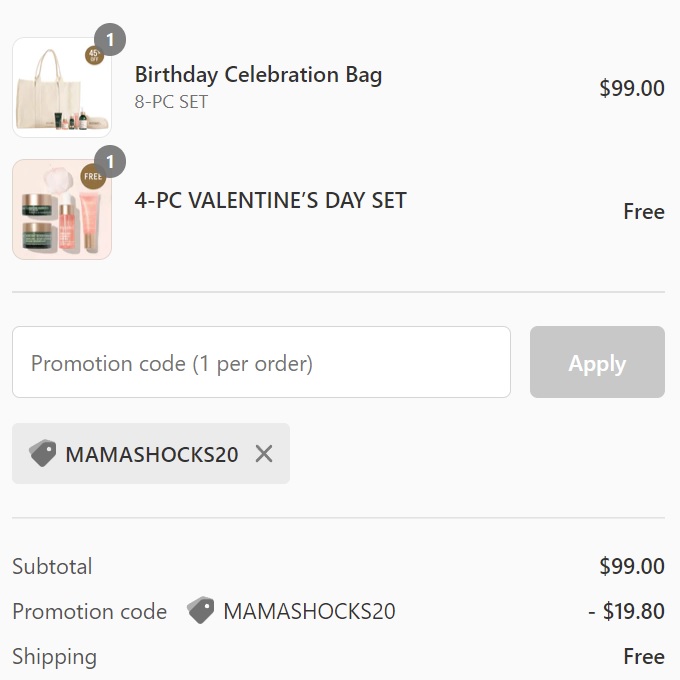The width and height of the screenshot is (680, 680).
Task: Click the - $19.80 discount amount
Action: 626,611
